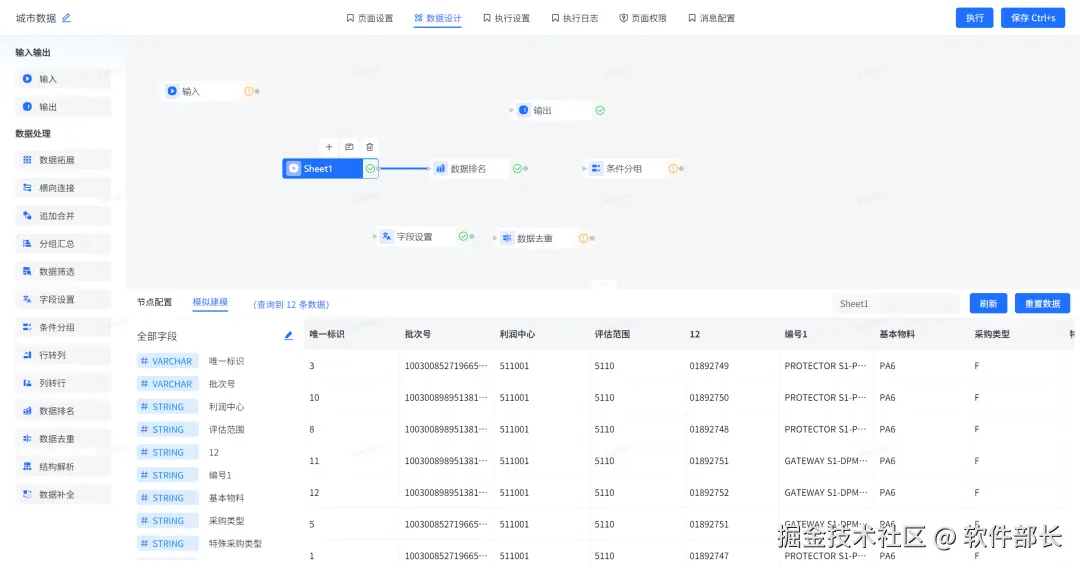Select the 输入 node on canvas
Screen dimensions: 1080x568
(211, 91)
